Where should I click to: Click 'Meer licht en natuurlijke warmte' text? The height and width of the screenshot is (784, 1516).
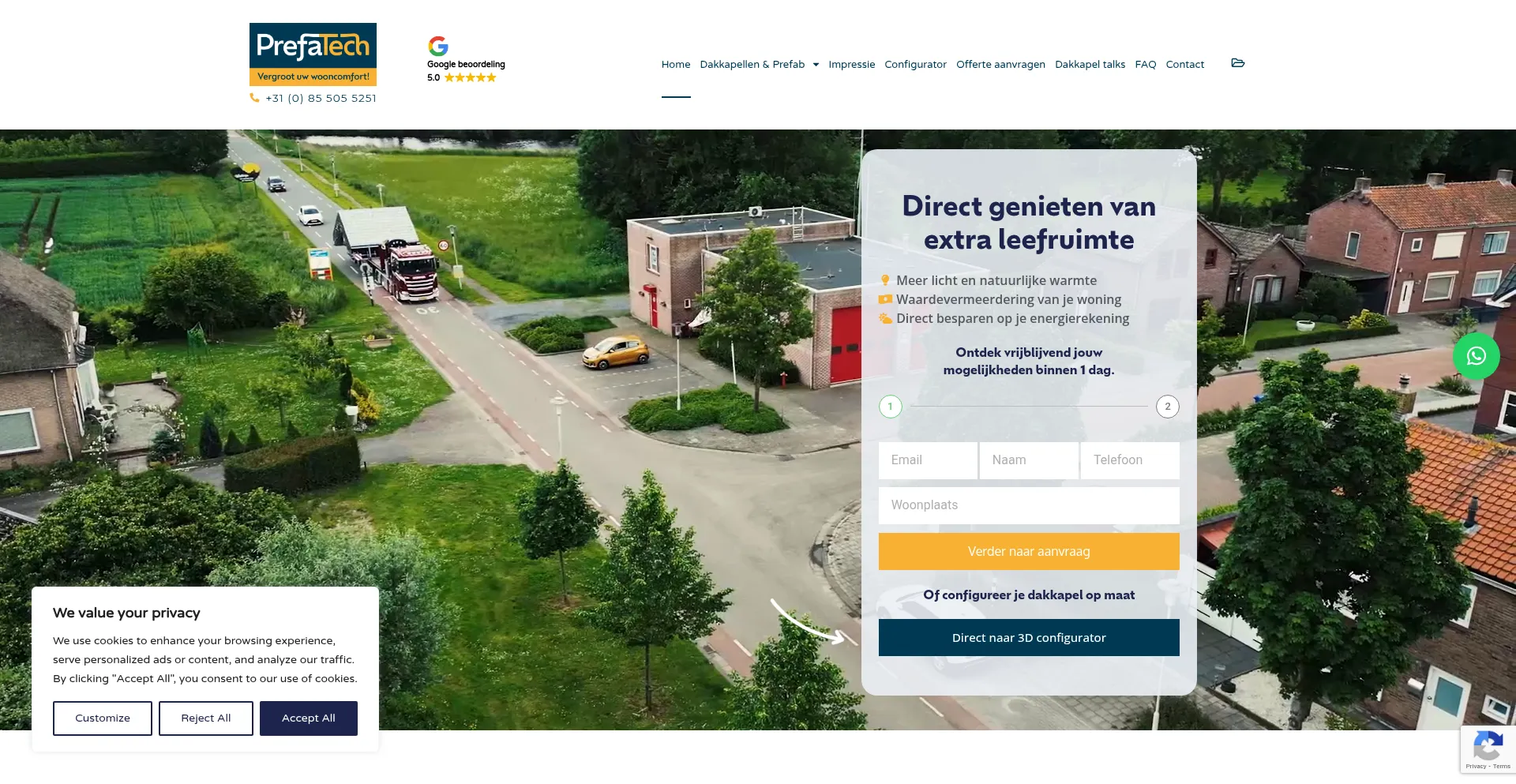(x=996, y=280)
